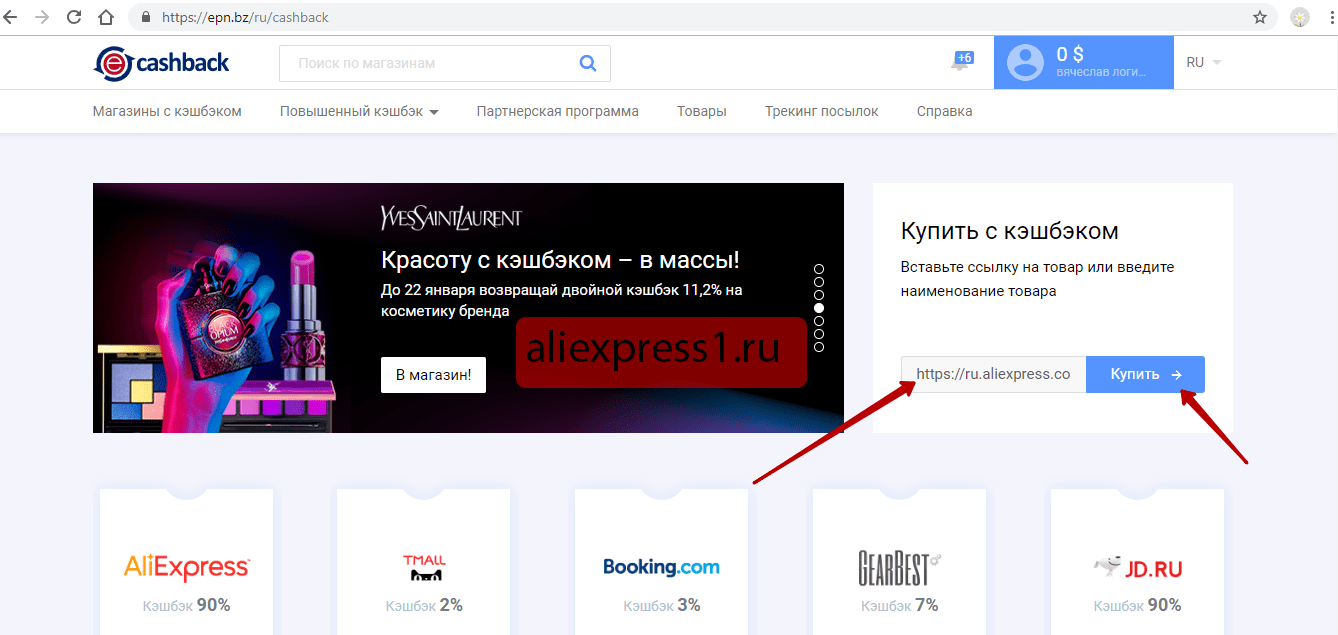Viewport: 1338px width, 635px height.
Task: Open the account balance 0 $ panel
Action: (x=1084, y=62)
